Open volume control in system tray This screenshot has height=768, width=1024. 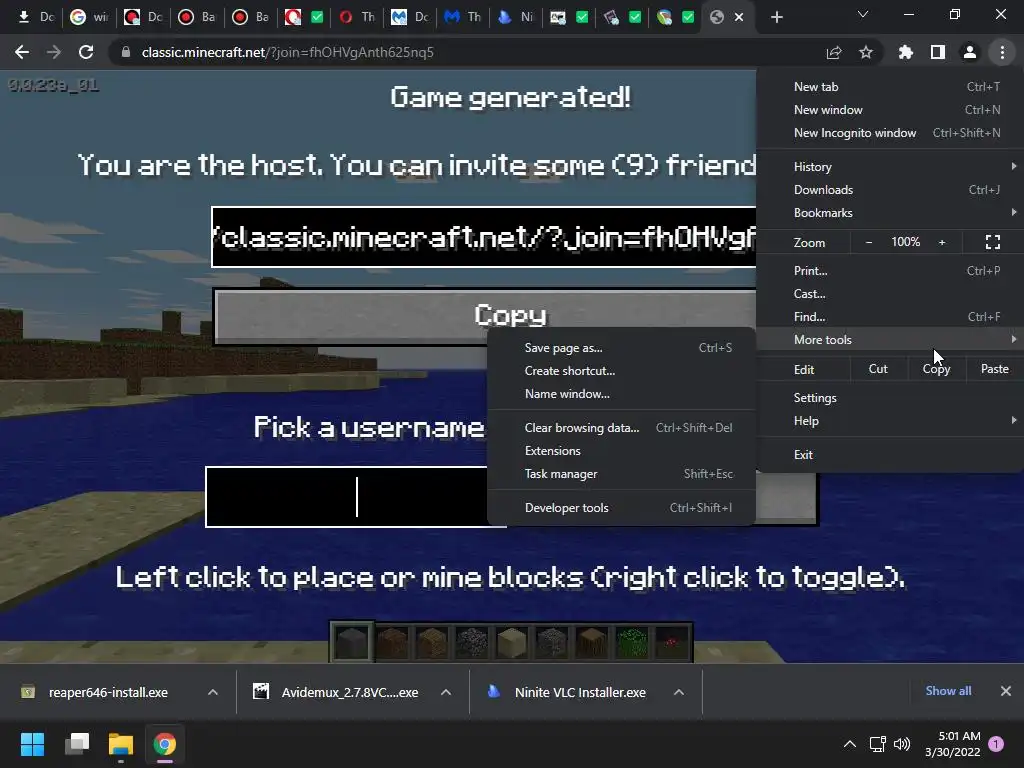point(902,744)
